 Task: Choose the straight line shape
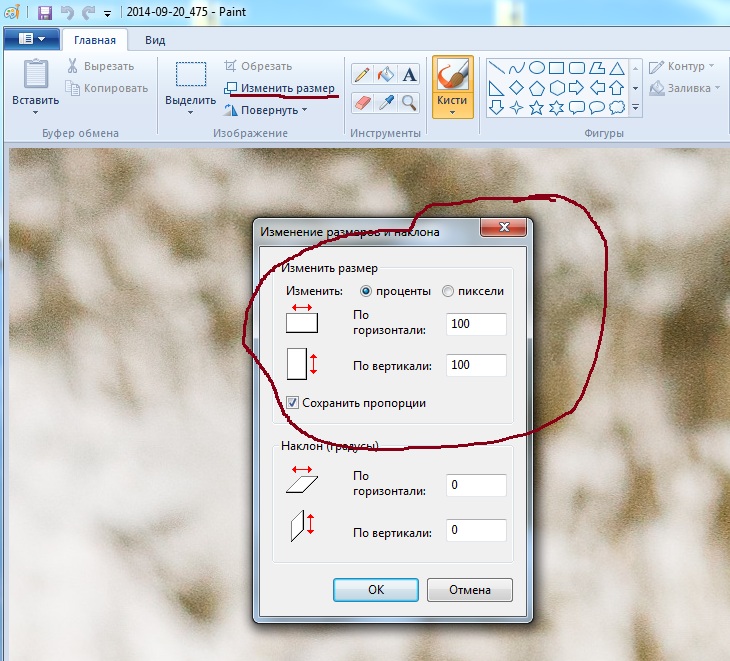click(x=497, y=68)
